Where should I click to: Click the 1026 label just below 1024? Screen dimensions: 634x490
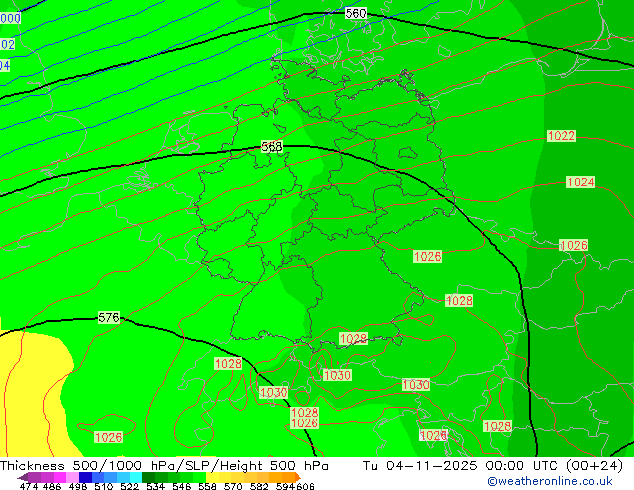click(x=574, y=245)
